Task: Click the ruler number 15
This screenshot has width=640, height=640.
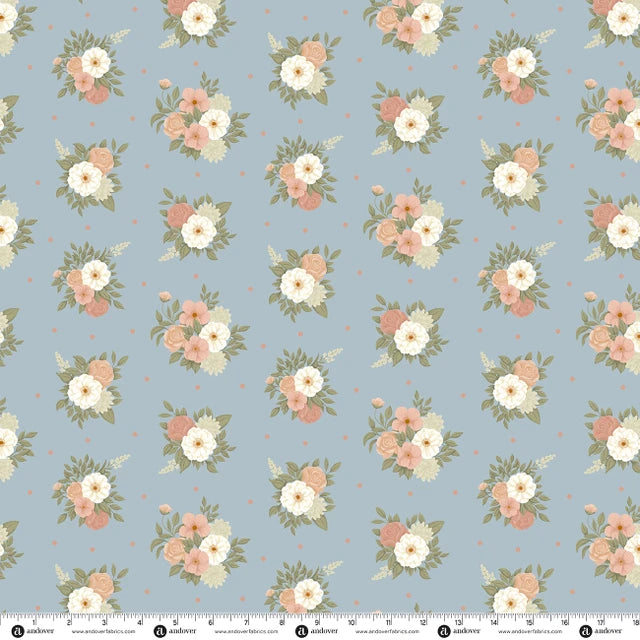Action: [x=529, y=623]
